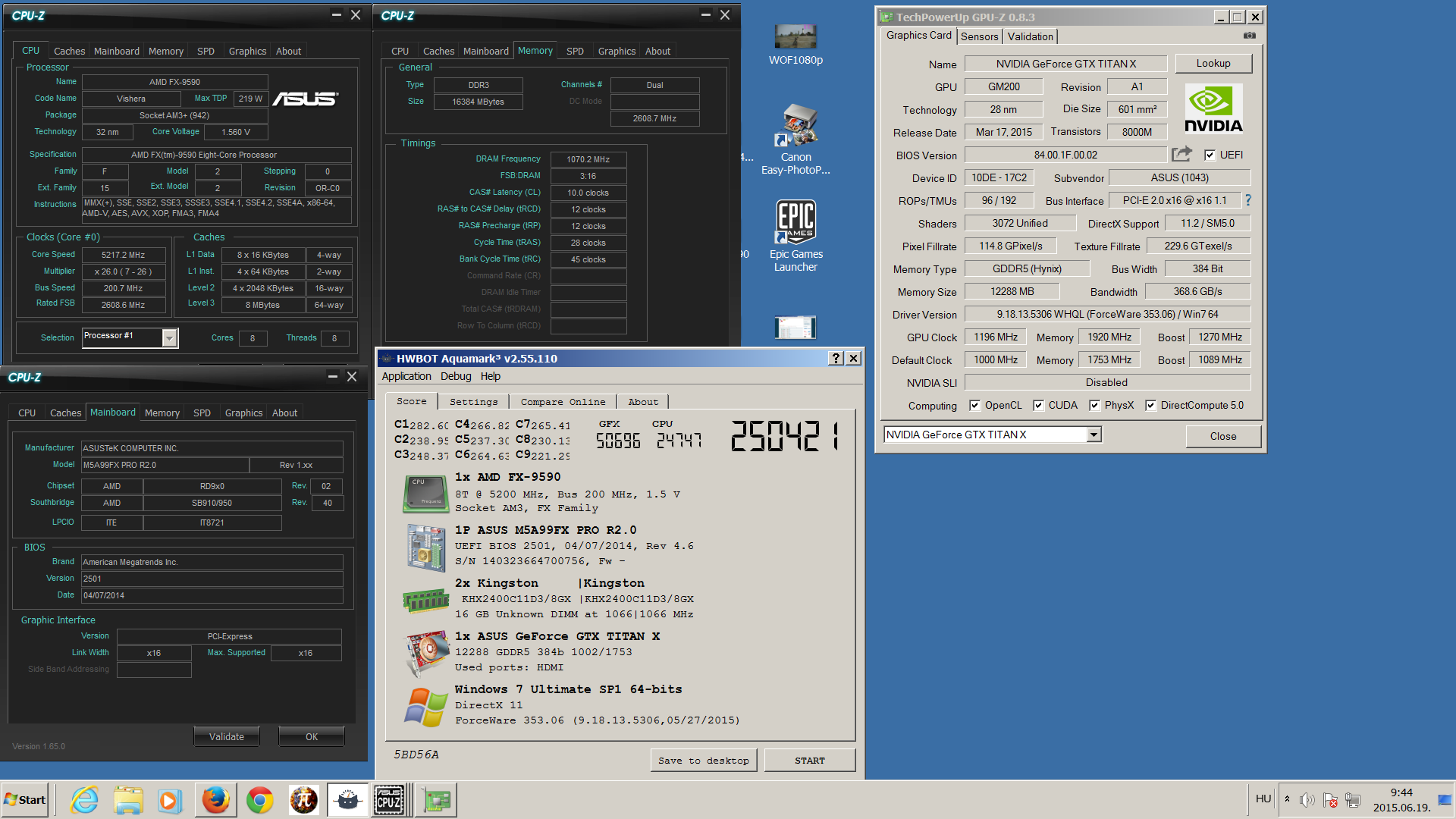Screen dimensions: 1456x819
Task: Click the DRAM Frequency value 1070.2 MHz
Action: click(588, 159)
